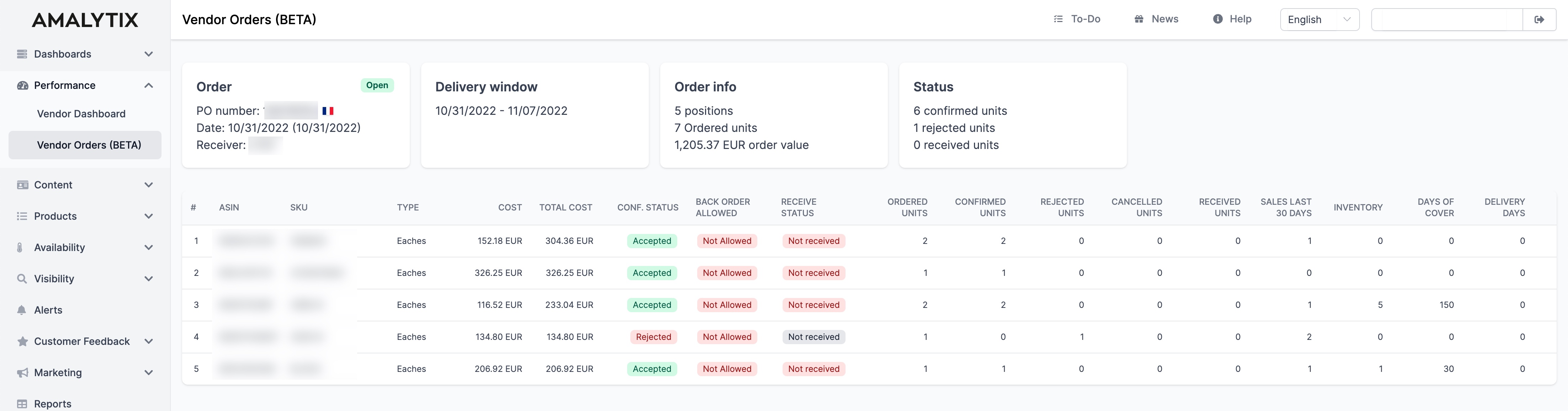Click Not received badge in row 5
The height and width of the screenshot is (411, 1568).
(813, 368)
